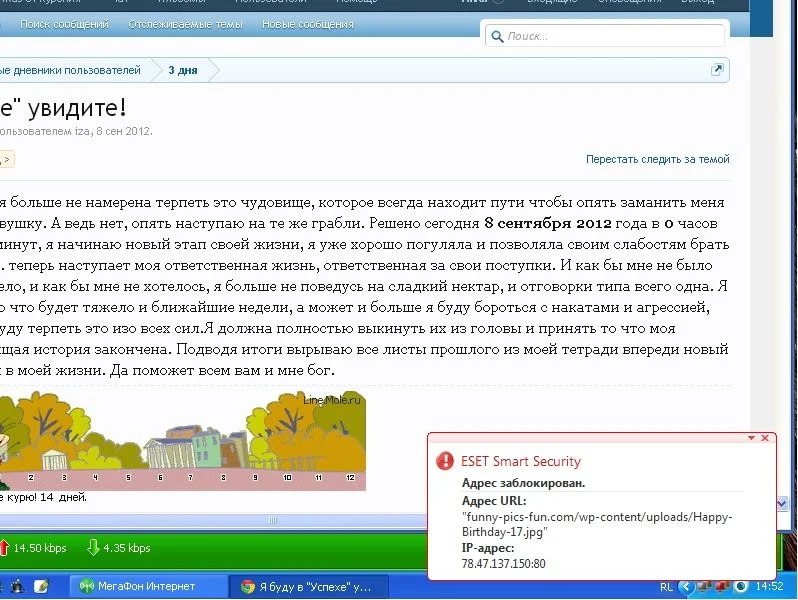Click the notepad quick launch icon
The width and height of the screenshot is (798, 600).
click(41, 586)
